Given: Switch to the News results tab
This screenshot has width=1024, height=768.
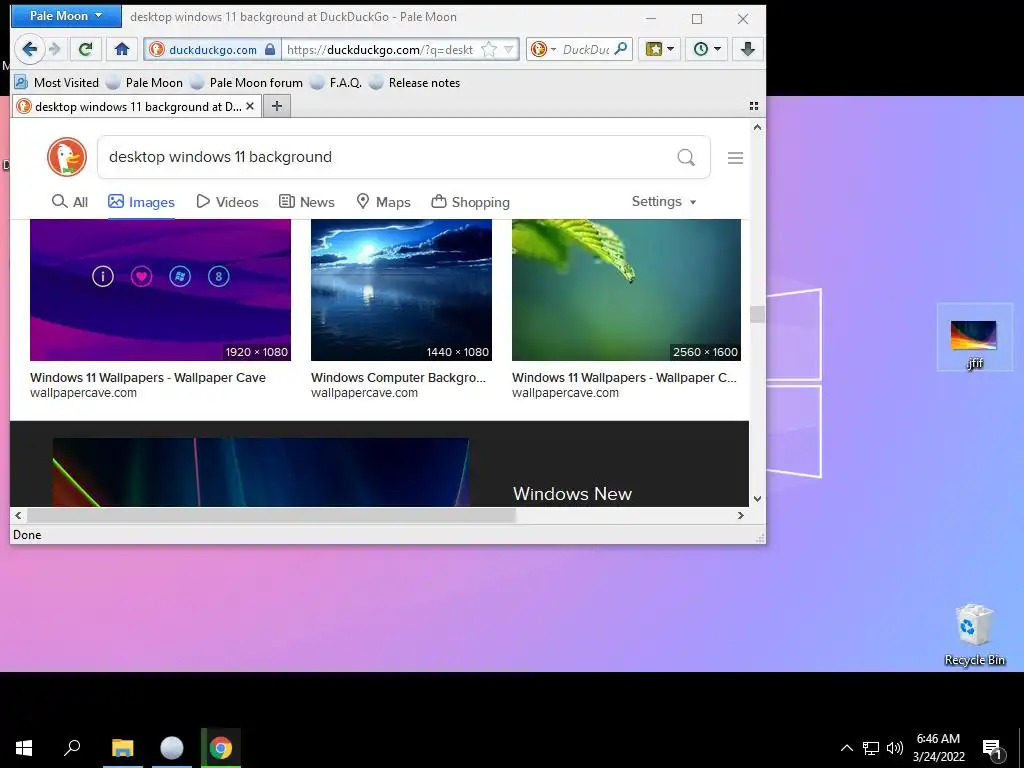Looking at the screenshot, I should tap(307, 202).
